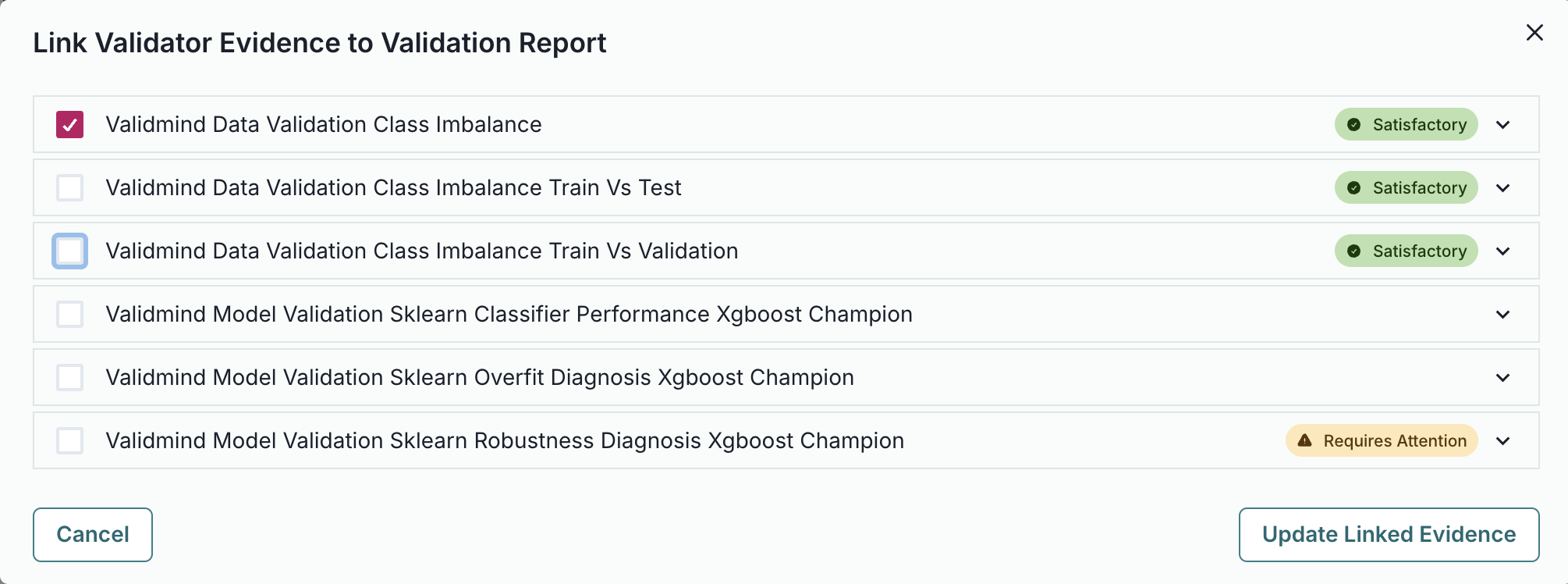Uncheck Validmind Data Validation Class Imbalance checkbox

70,125
